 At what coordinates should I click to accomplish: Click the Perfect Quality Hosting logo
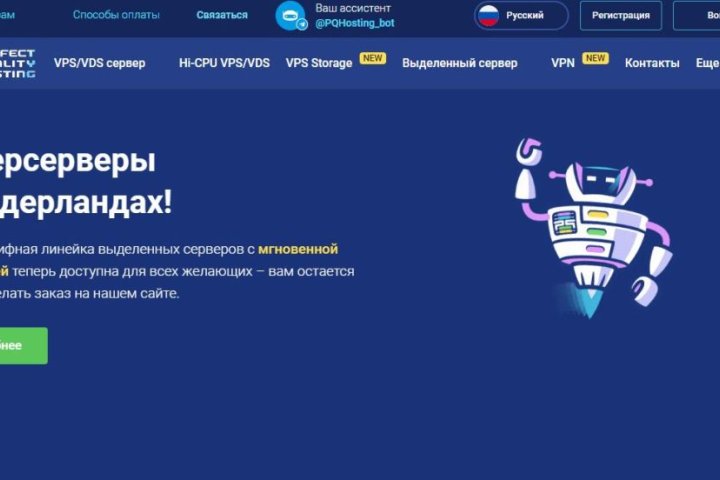click(x=17, y=63)
